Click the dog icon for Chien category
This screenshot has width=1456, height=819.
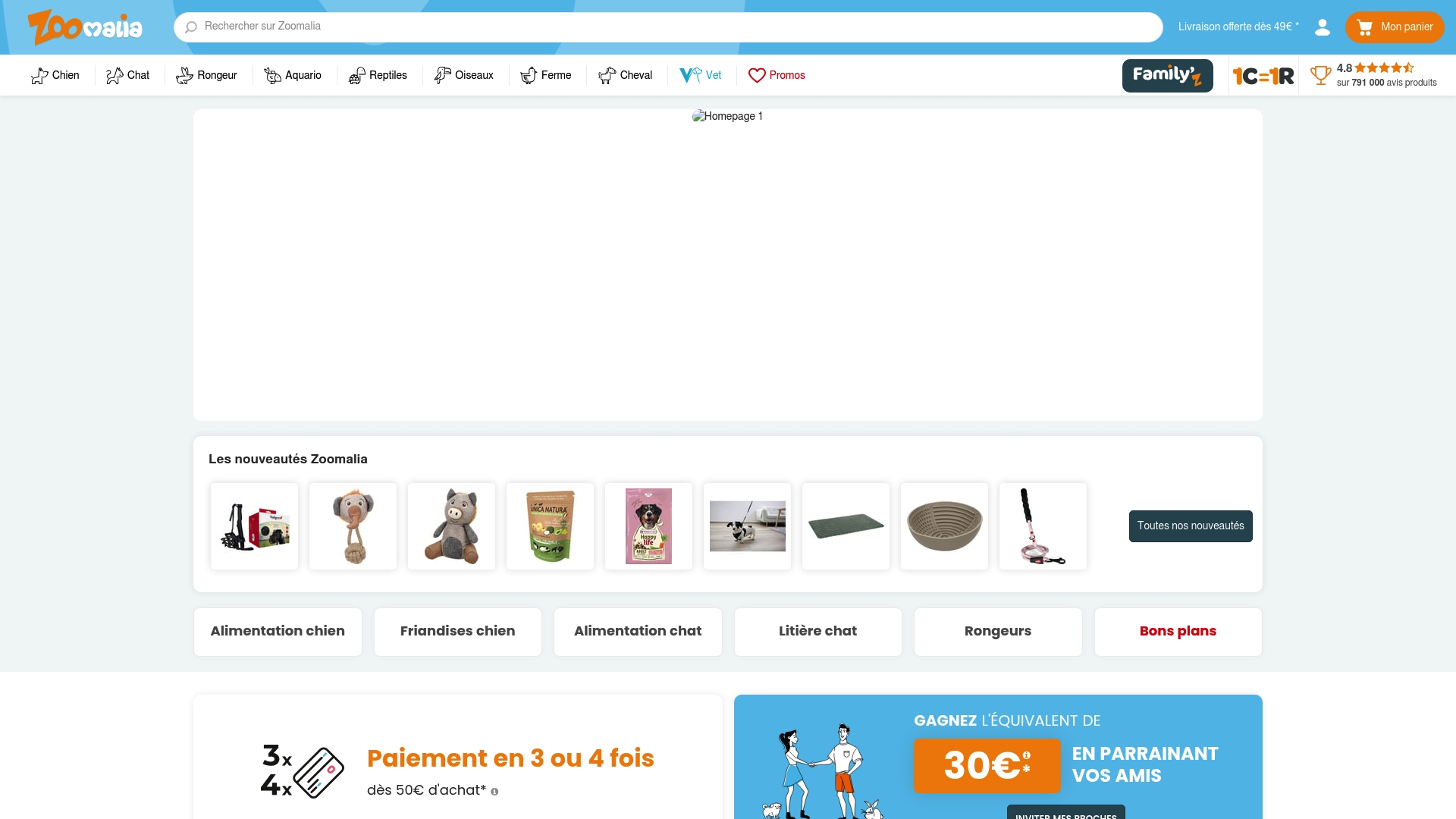(39, 75)
